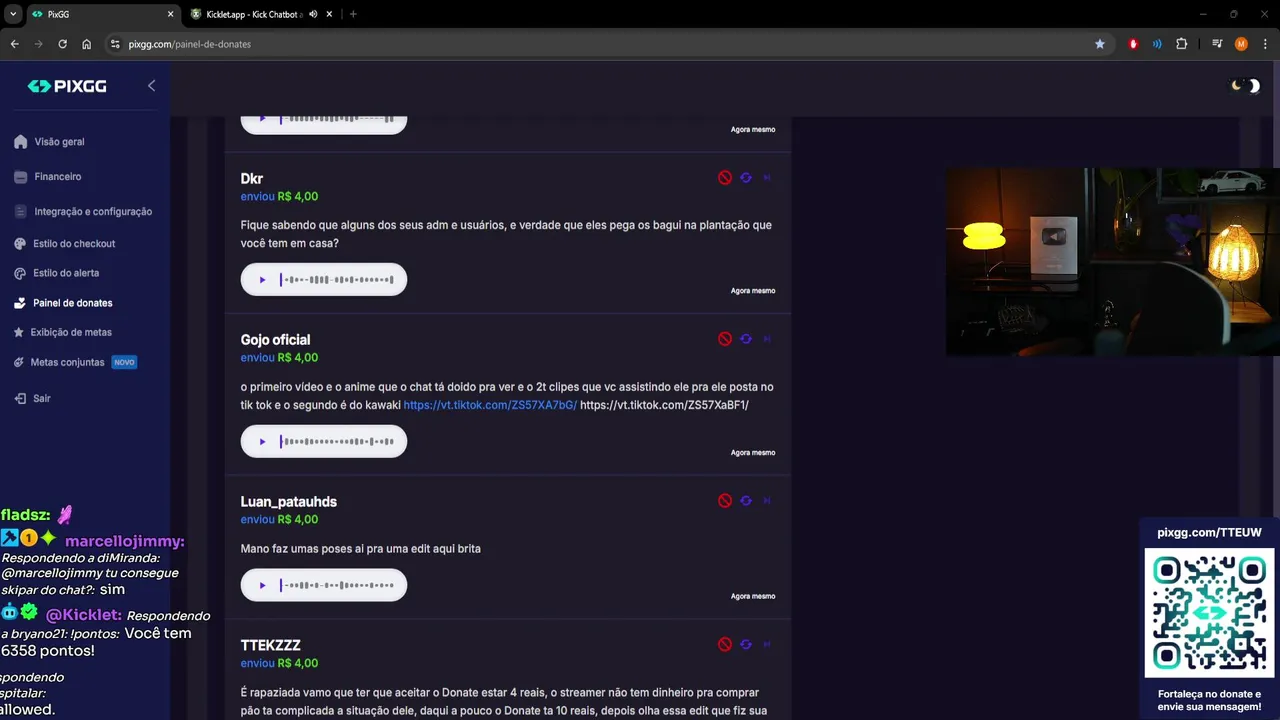Seek in Gojo oficial's audio waveform

pyautogui.click(x=338, y=441)
